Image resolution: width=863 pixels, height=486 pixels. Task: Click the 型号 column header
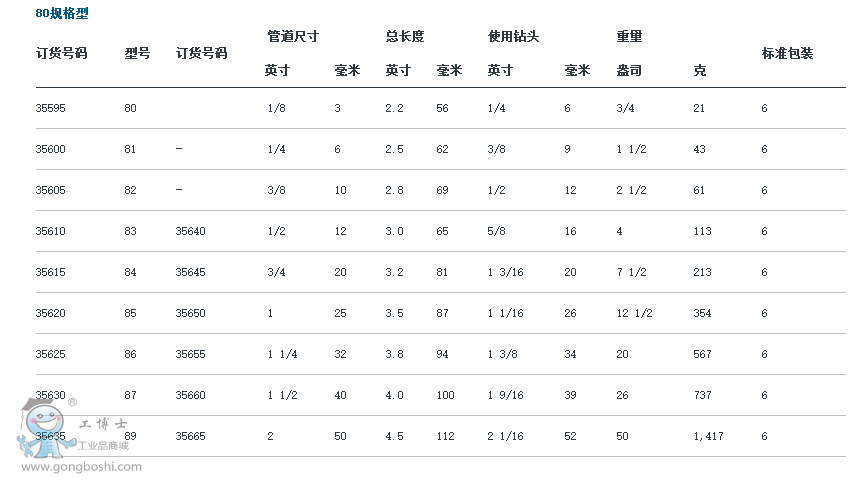[137, 53]
